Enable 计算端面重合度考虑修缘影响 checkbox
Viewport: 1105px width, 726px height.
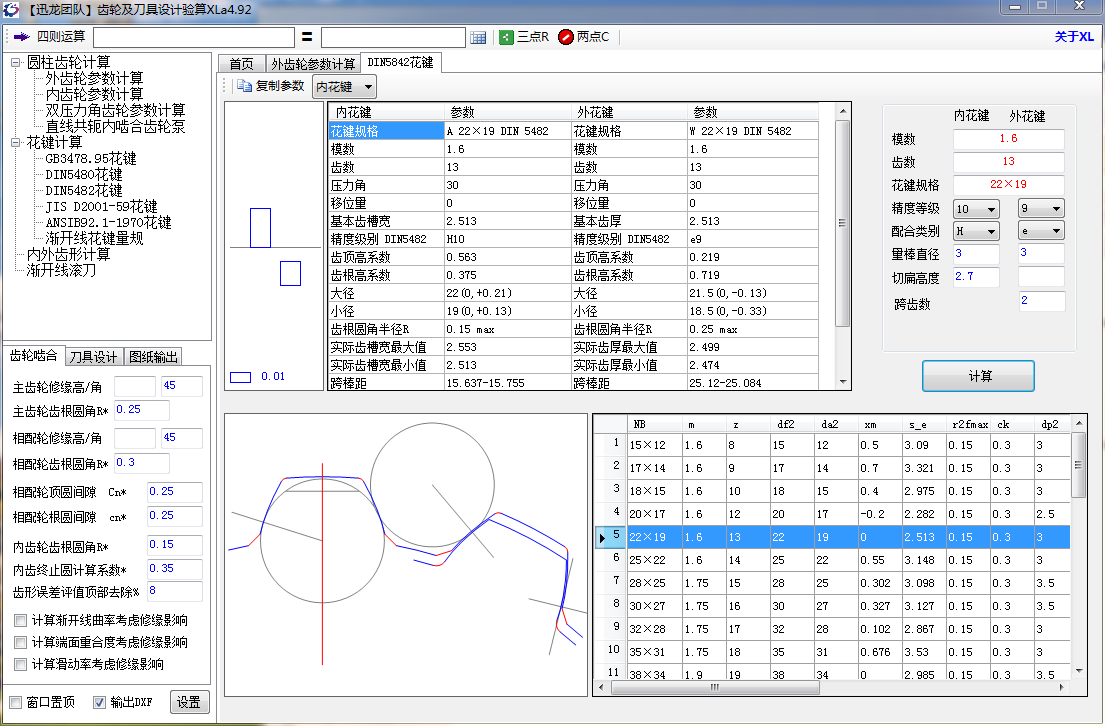[20, 643]
